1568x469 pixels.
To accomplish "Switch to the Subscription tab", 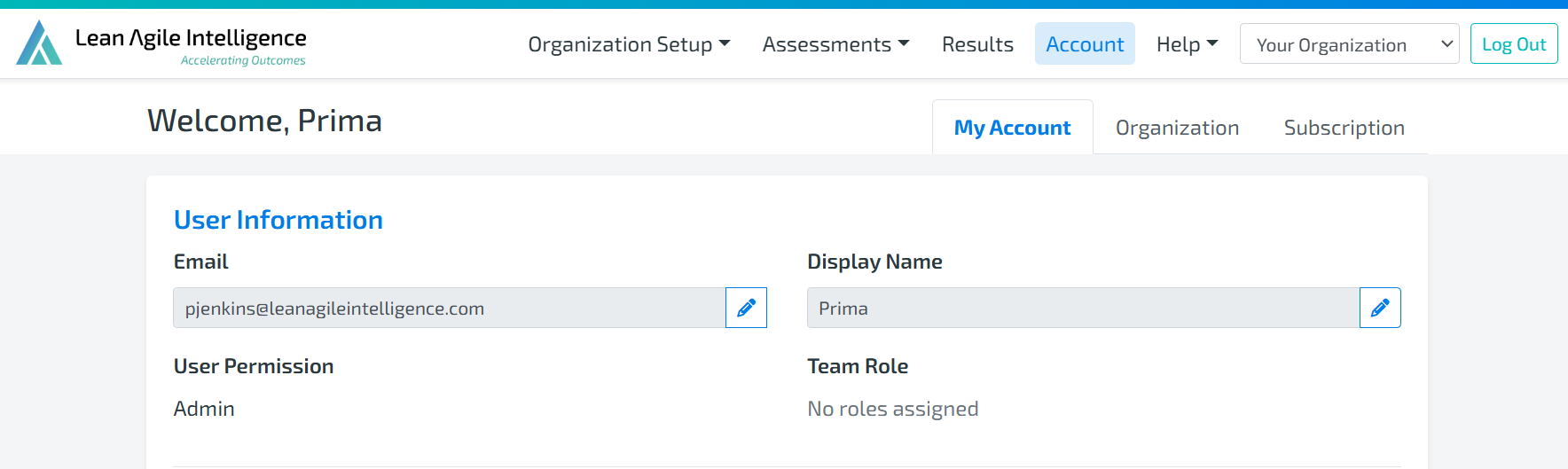I will (1344, 128).
